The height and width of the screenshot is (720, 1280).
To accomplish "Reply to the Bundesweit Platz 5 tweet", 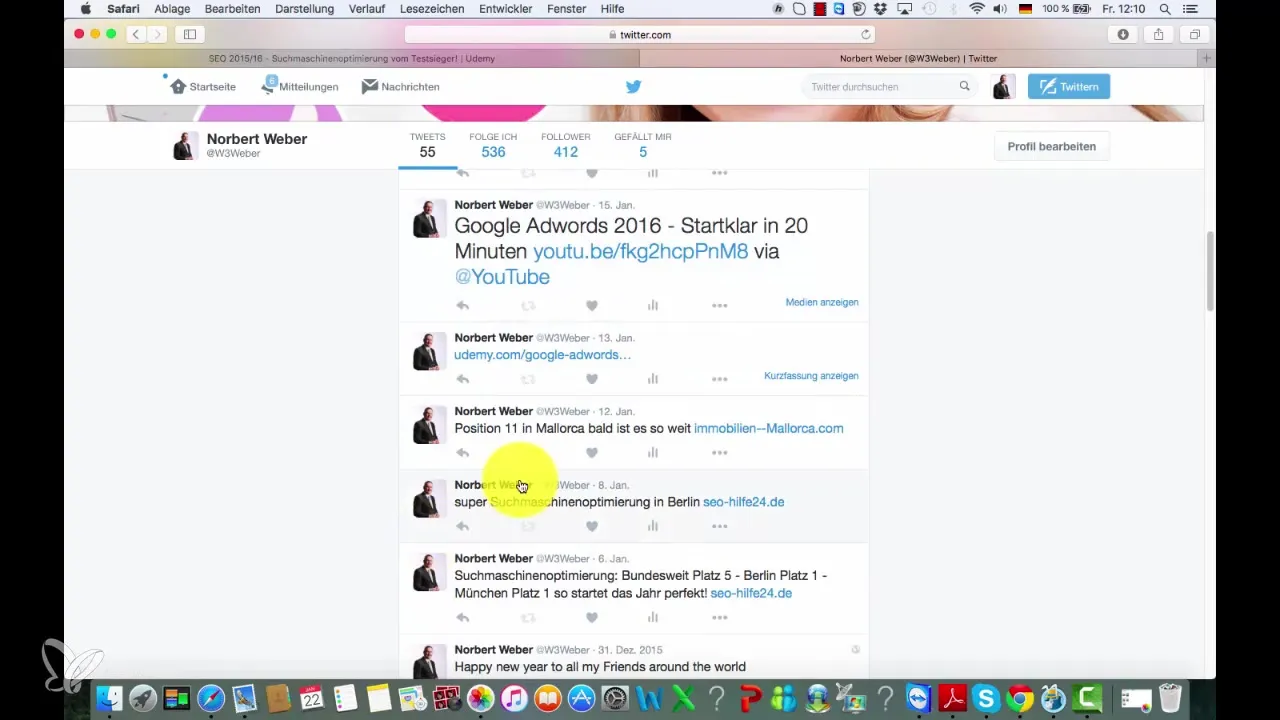I will 462,618.
